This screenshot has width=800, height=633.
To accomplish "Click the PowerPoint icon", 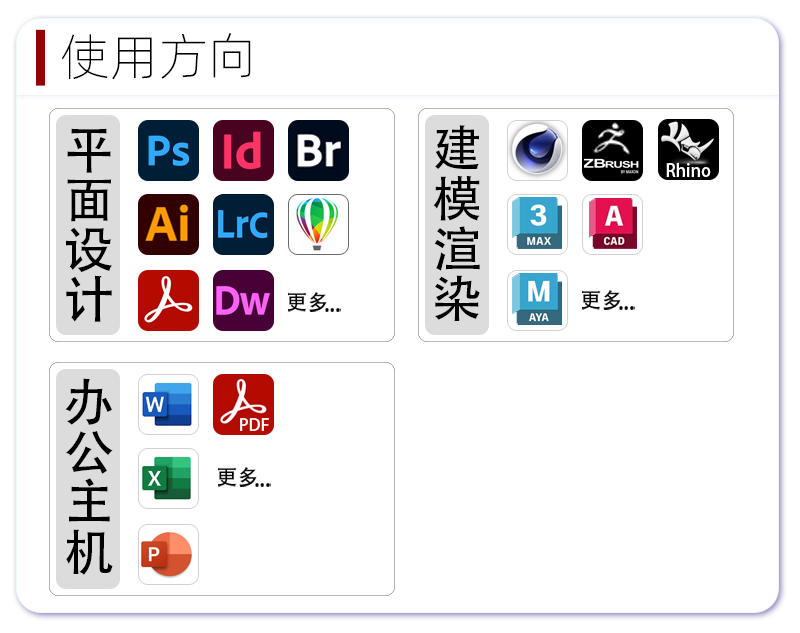I will pos(168,554).
